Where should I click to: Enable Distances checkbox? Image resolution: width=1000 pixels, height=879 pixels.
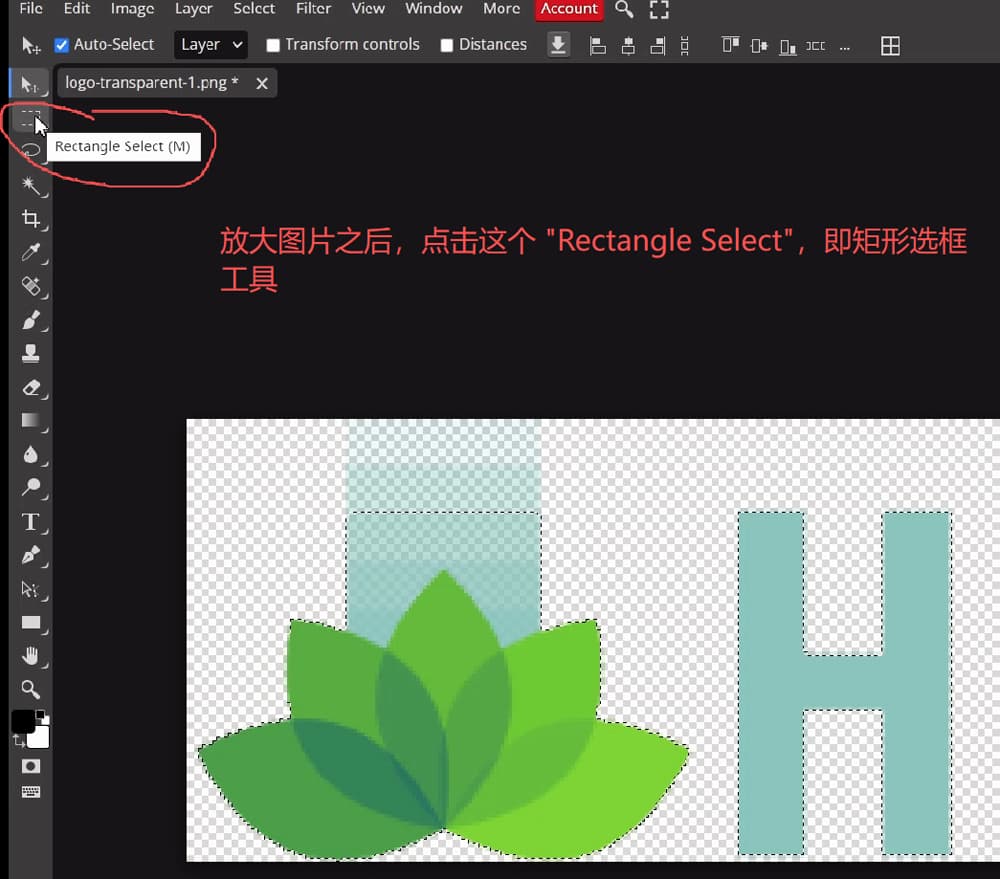tap(447, 45)
